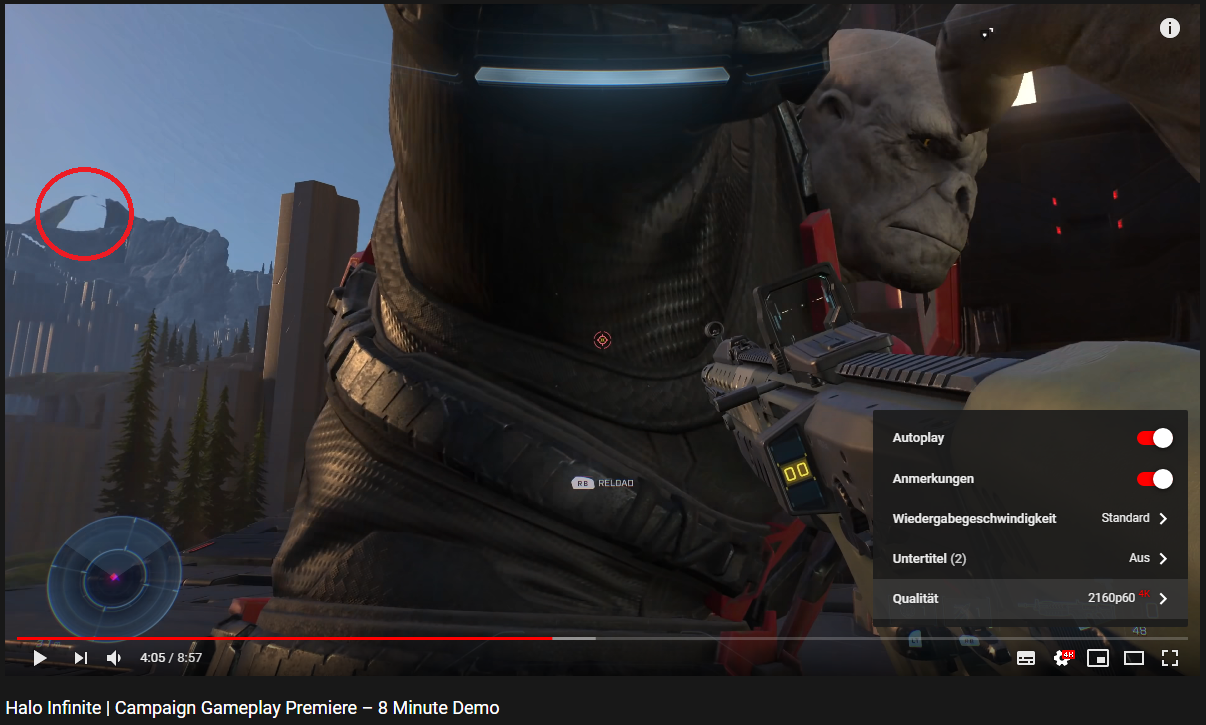Viewport: 1206px width, 725px height.
Task: Skip to next video
Action: (81, 657)
